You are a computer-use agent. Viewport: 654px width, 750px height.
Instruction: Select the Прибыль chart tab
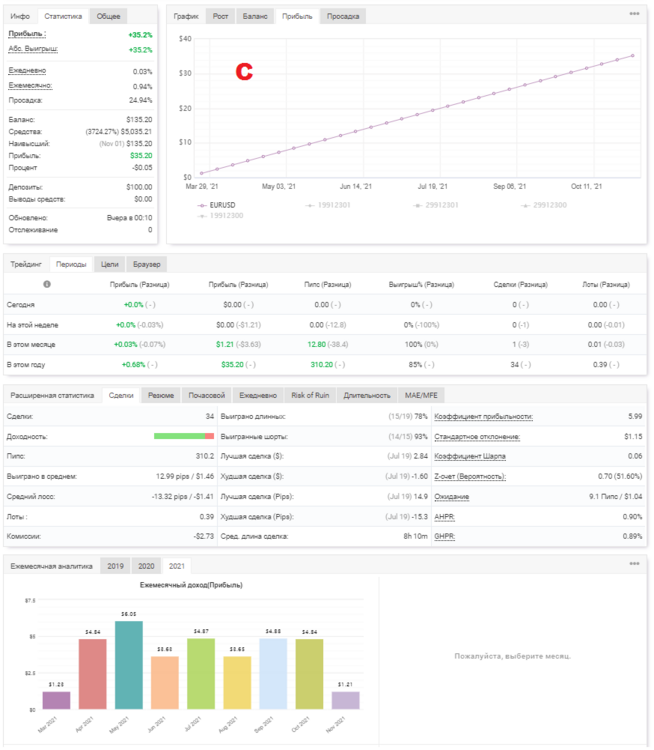tap(297, 16)
